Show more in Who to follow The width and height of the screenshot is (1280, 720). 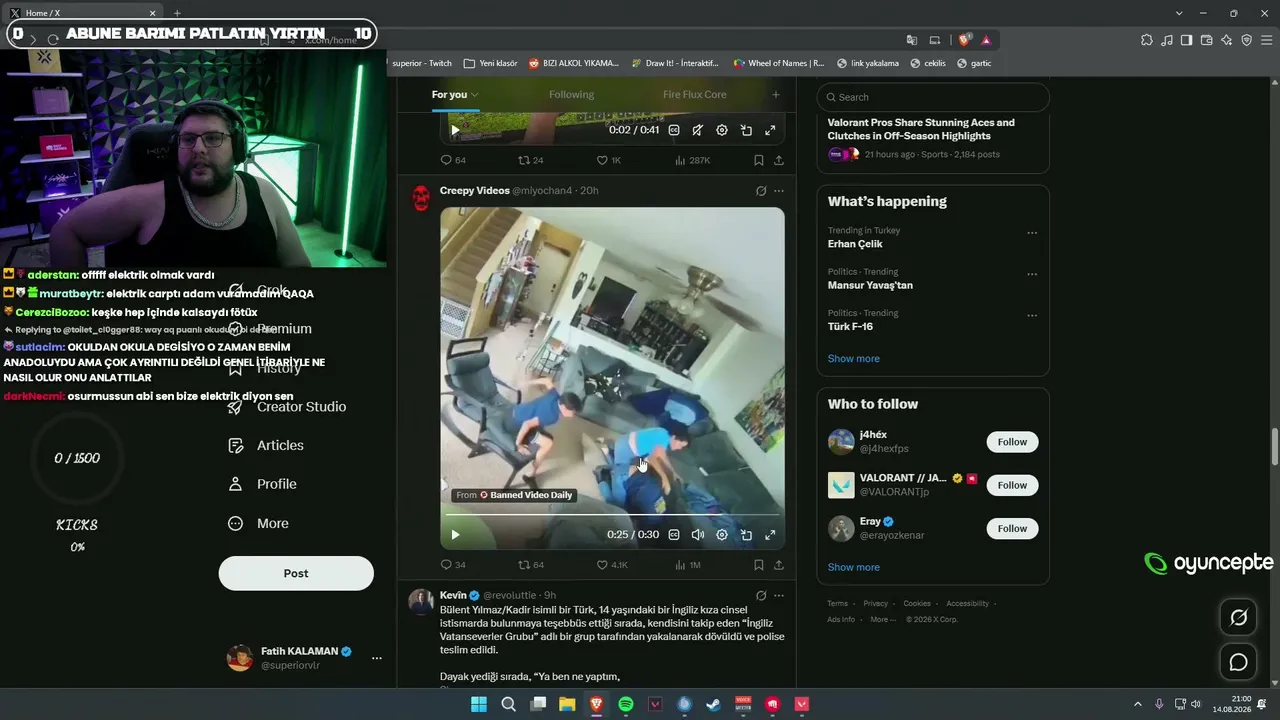(854, 567)
